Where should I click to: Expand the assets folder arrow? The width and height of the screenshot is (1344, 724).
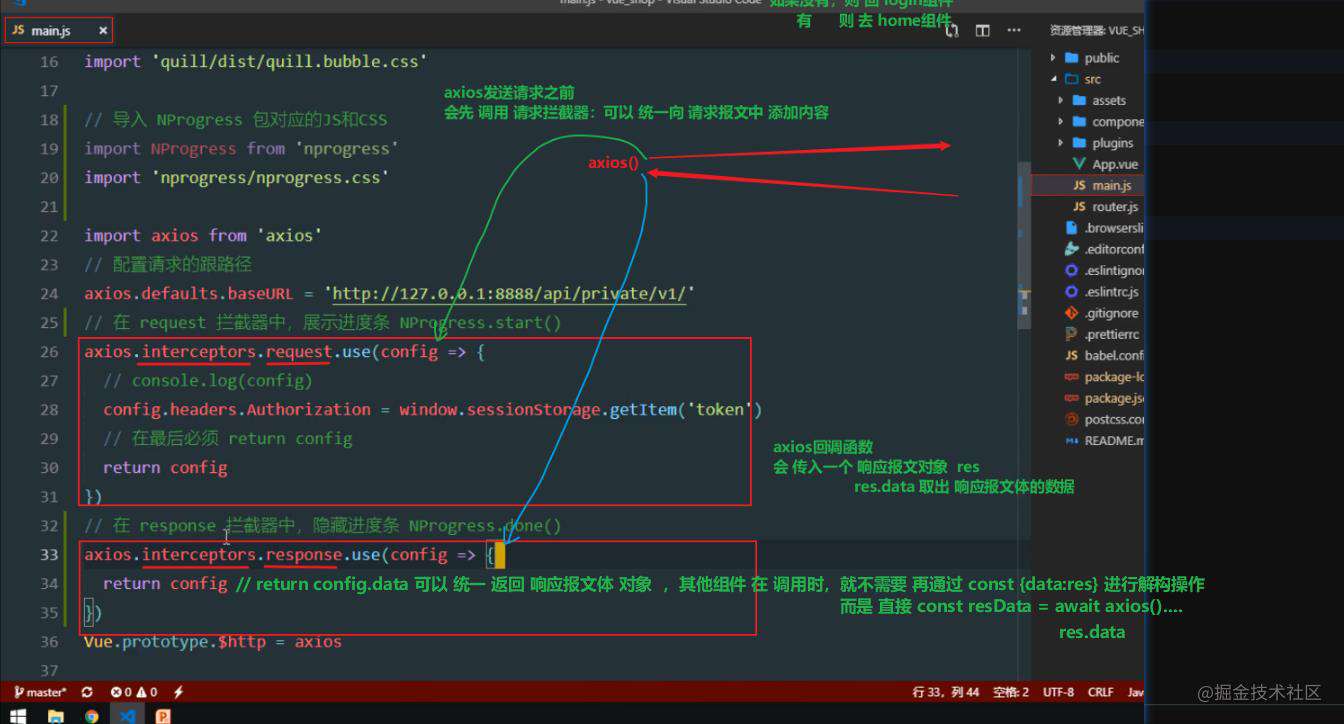pyautogui.click(x=1061, y=100)
